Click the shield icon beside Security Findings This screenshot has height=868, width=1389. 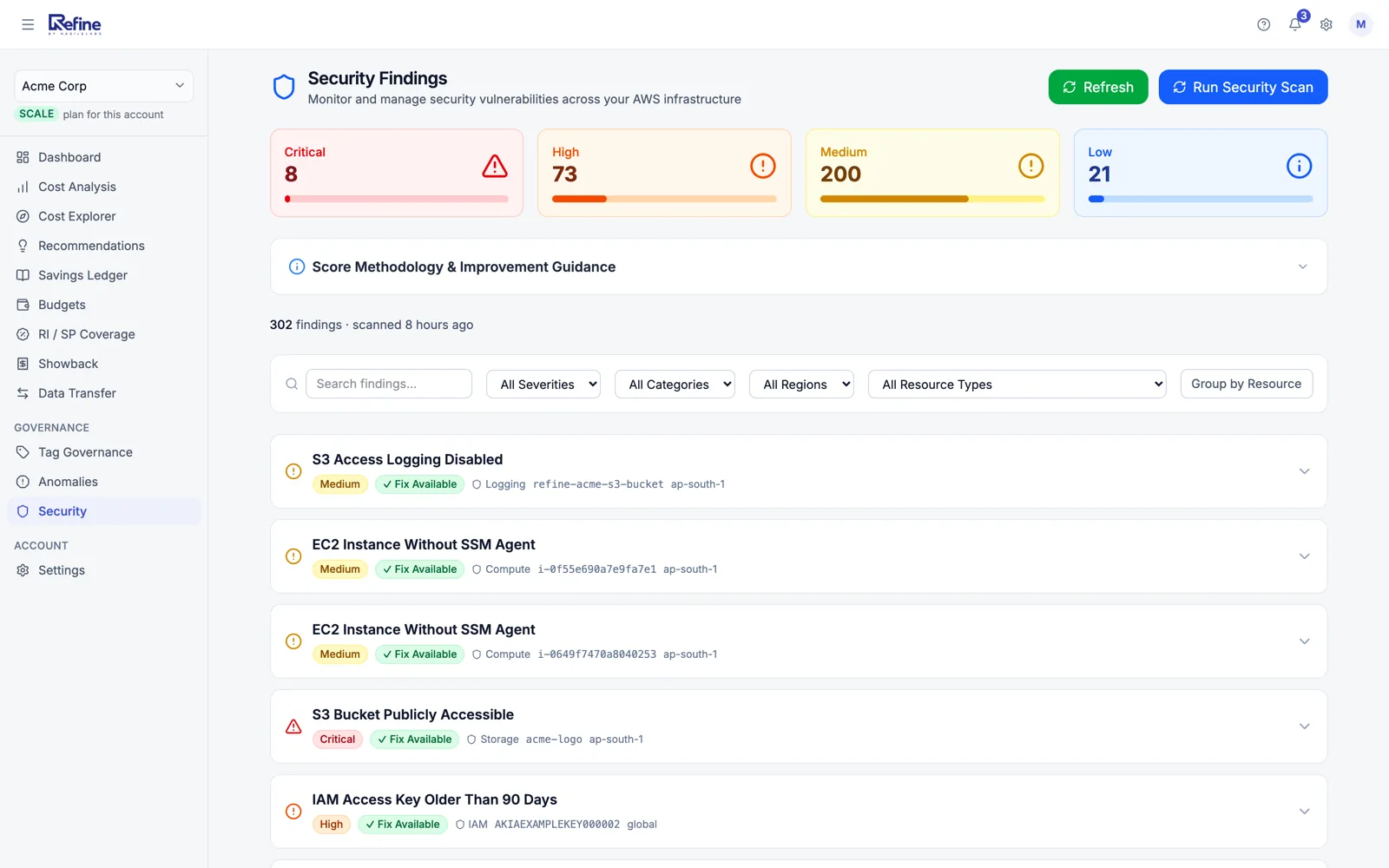pos(284,87)
